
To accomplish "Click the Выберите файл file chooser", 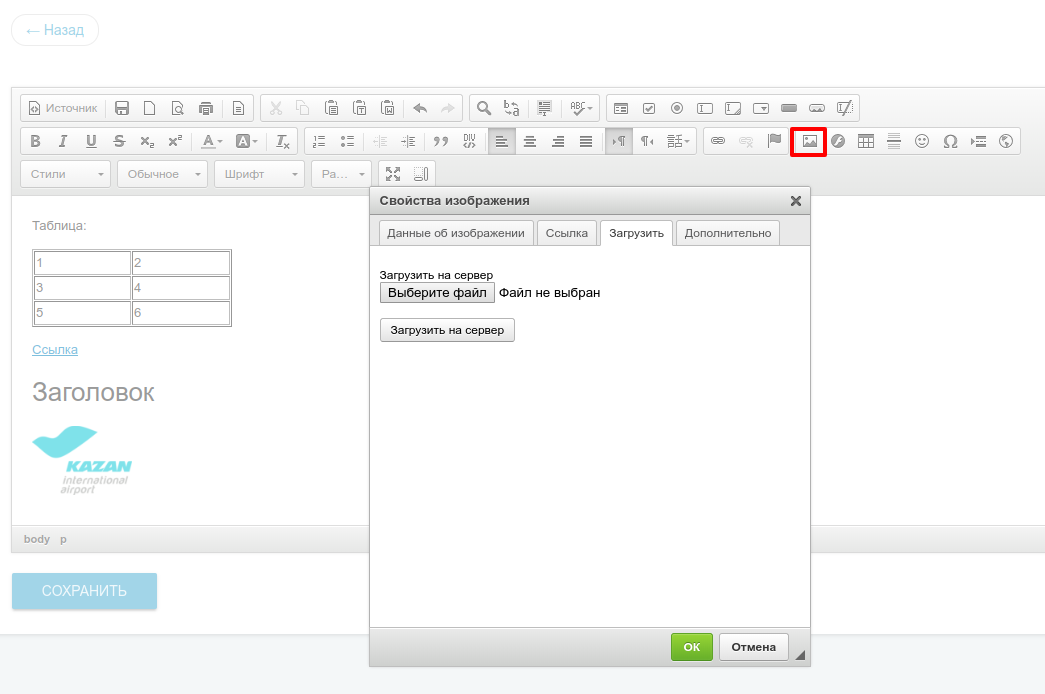I will tap(437, 293).
